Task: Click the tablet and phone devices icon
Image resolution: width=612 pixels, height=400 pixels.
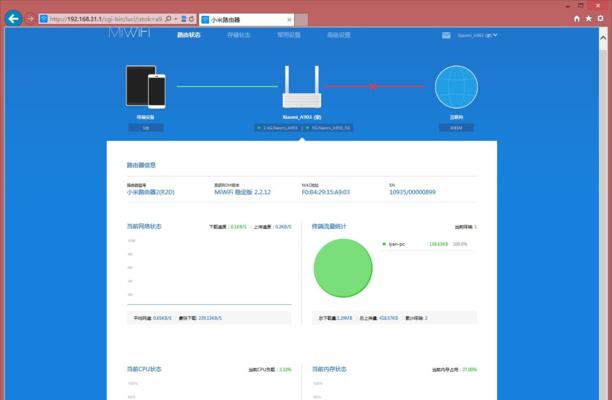Action: point(146,87)
